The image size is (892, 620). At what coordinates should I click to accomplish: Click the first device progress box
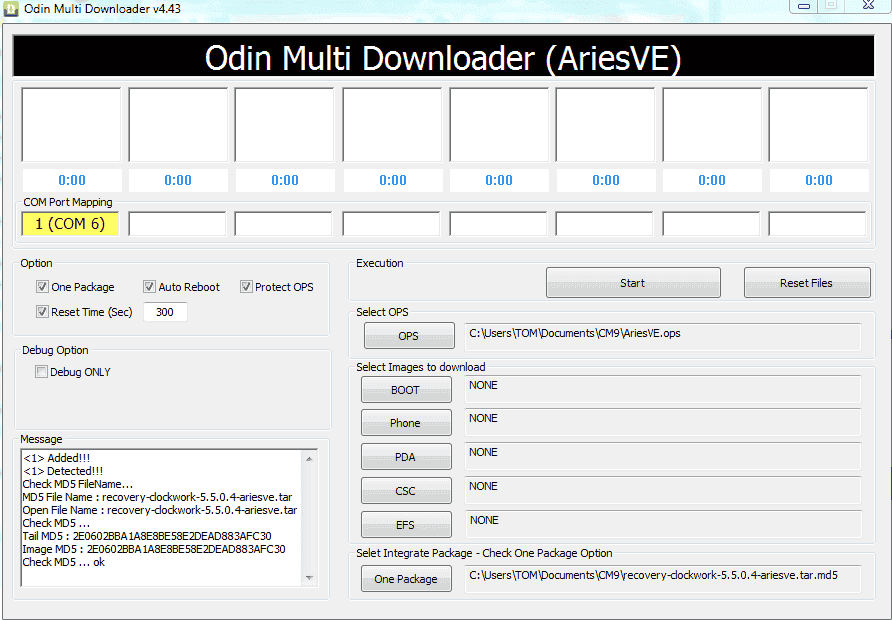pos(71,125)
